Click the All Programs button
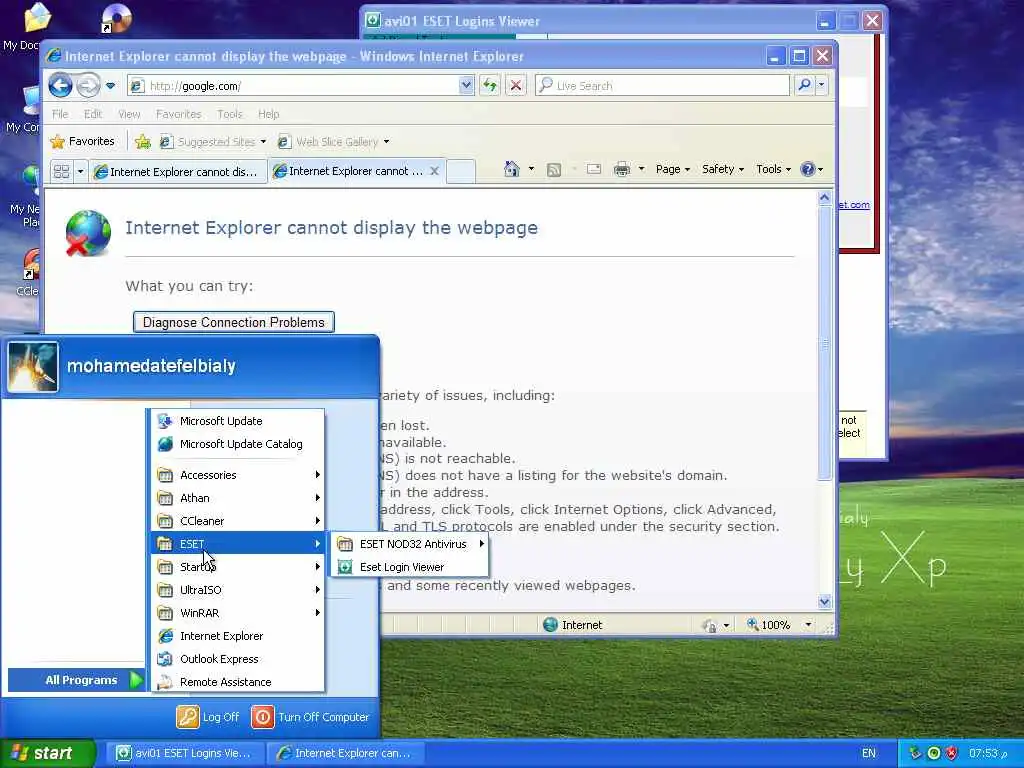This screenshot has height=768, width=1024. tap(76, 680)
